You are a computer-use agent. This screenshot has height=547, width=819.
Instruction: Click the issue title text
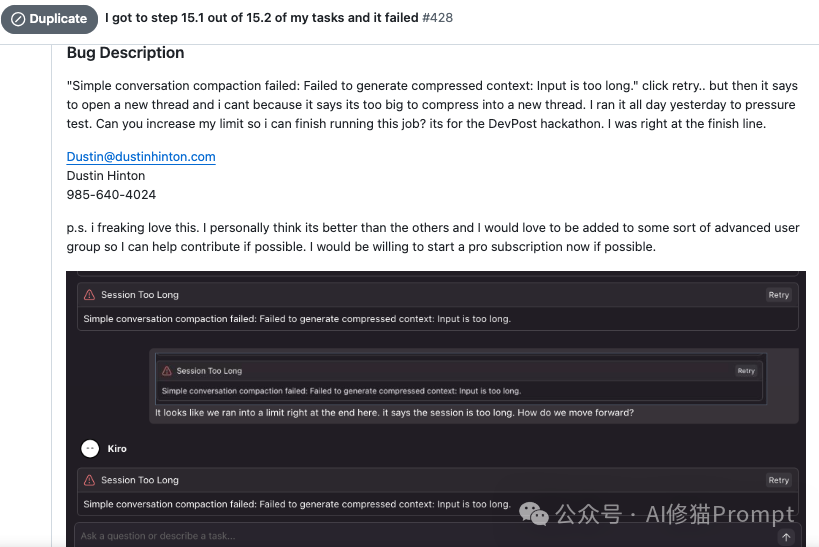[262, 18]
